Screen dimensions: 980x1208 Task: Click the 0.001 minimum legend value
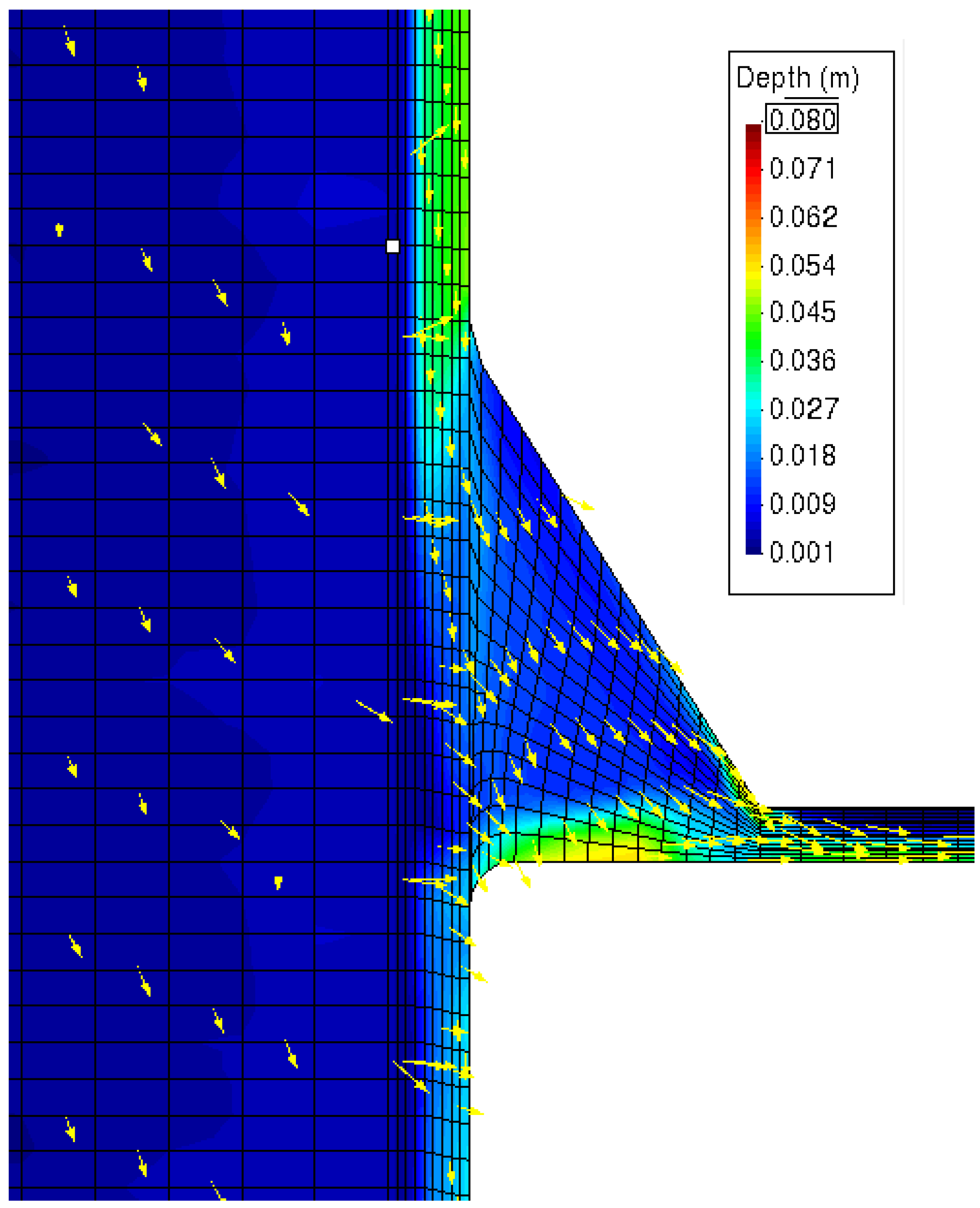801,552
